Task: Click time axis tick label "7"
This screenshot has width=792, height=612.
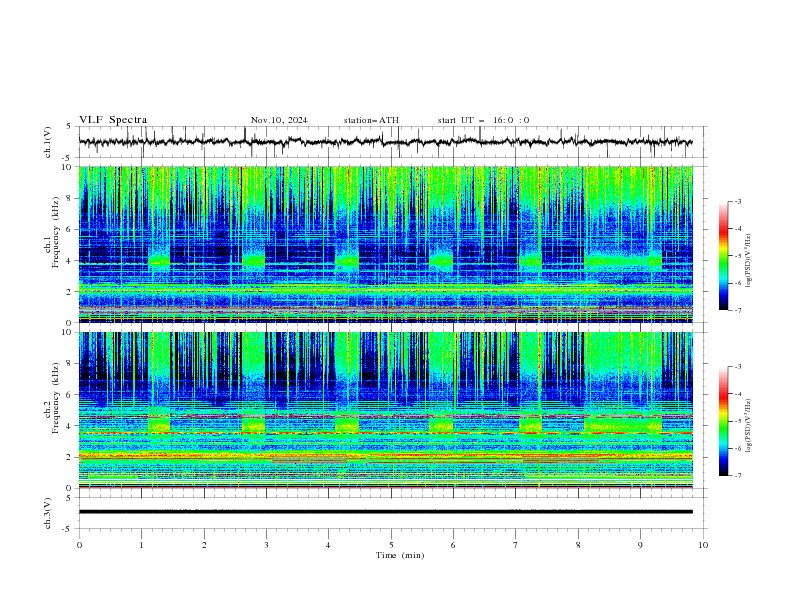Action: pos(516,545)
